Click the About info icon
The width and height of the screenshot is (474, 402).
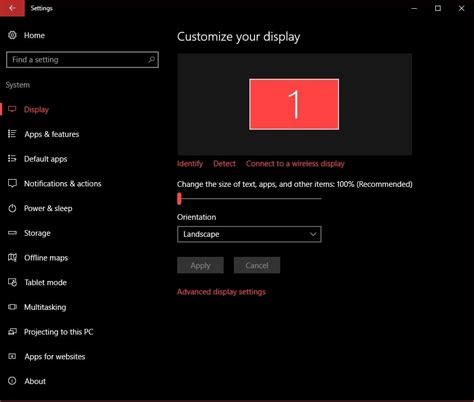coord(12,381)
